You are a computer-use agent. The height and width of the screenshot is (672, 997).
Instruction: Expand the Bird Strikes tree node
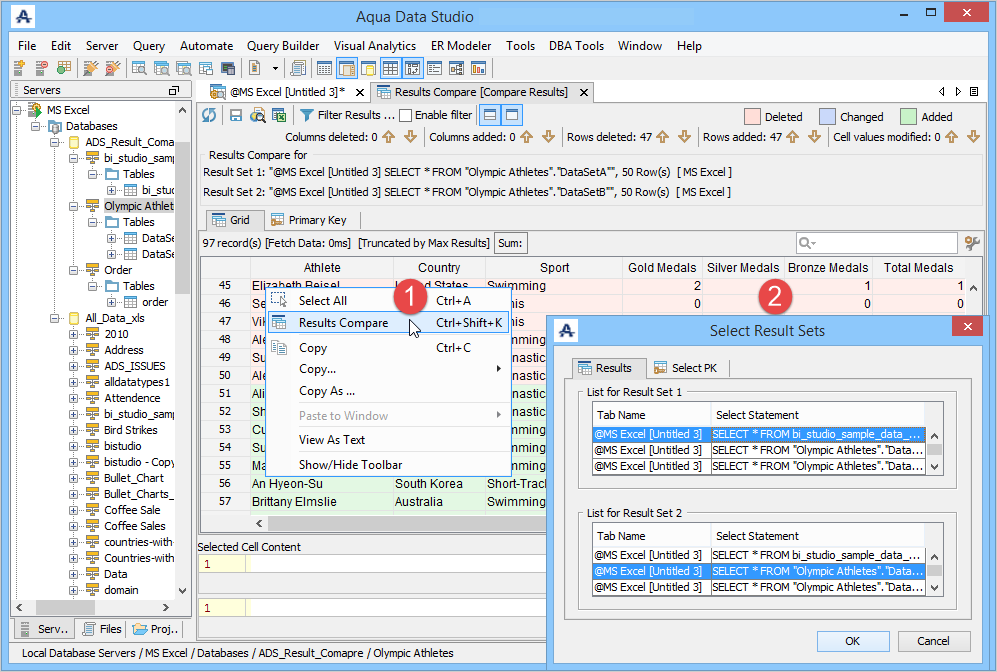75,430
